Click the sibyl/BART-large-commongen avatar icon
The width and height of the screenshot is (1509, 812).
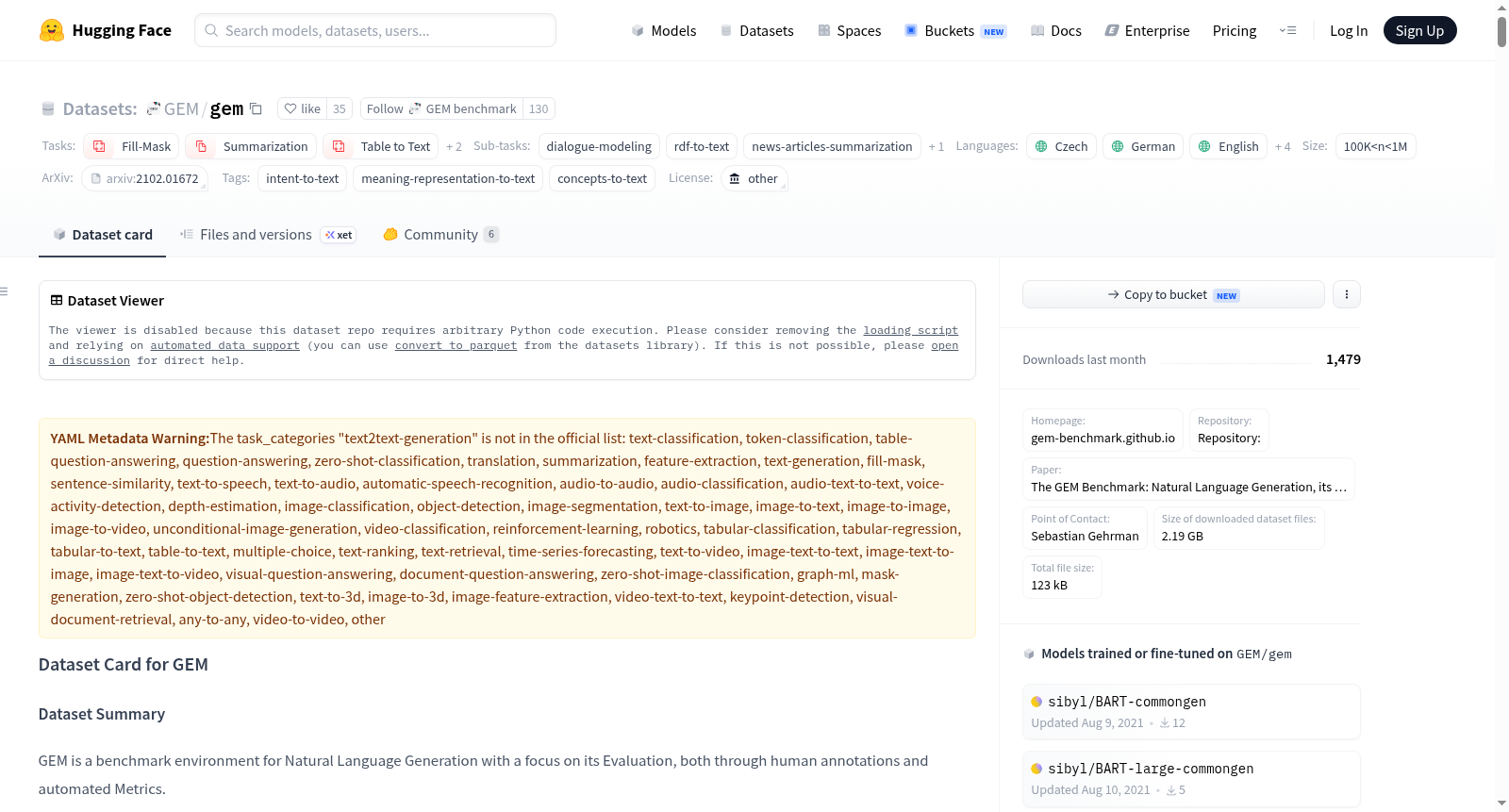tap(1036, 769)
